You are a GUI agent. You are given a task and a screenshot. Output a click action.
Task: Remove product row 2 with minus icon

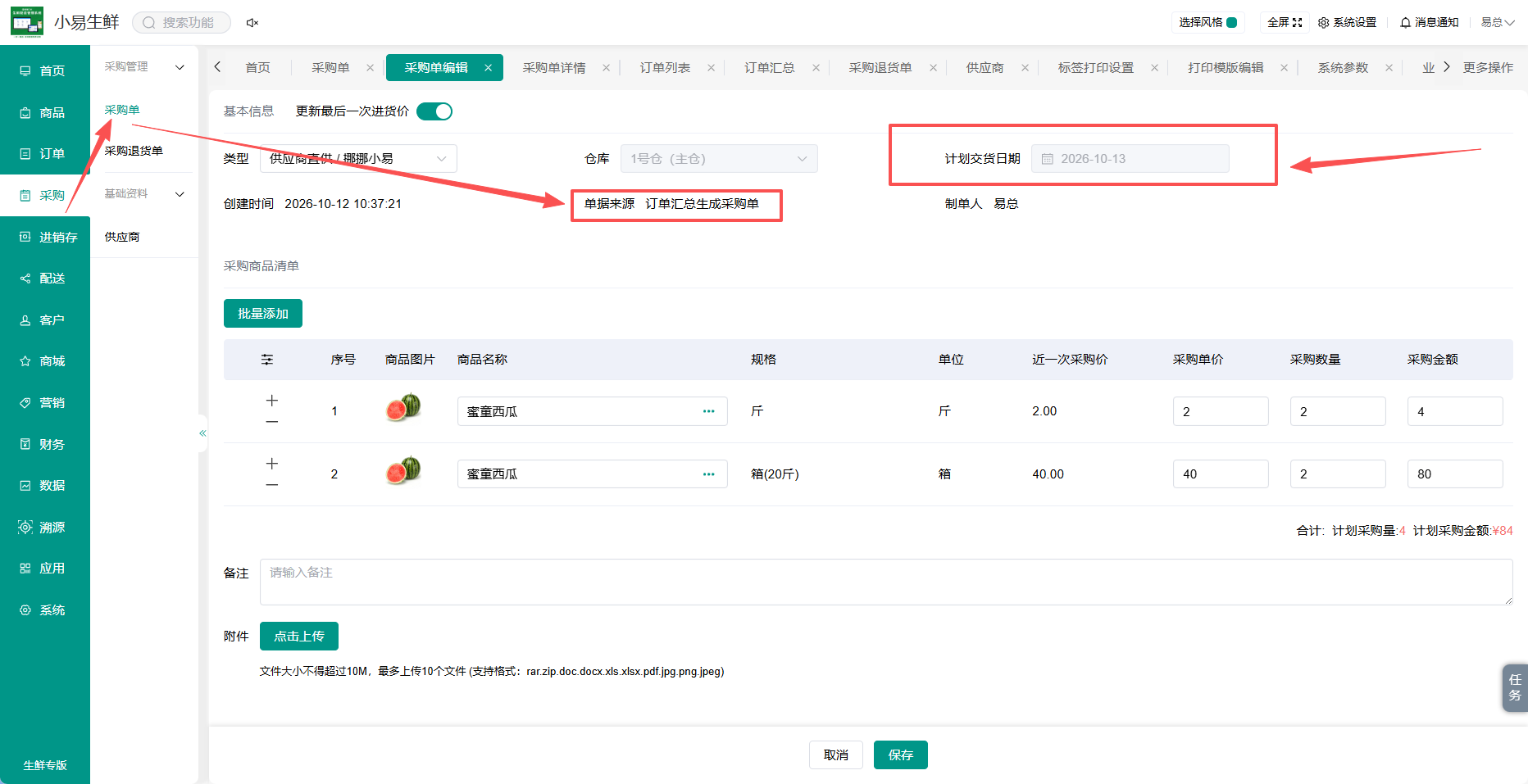tap(272, 485)
